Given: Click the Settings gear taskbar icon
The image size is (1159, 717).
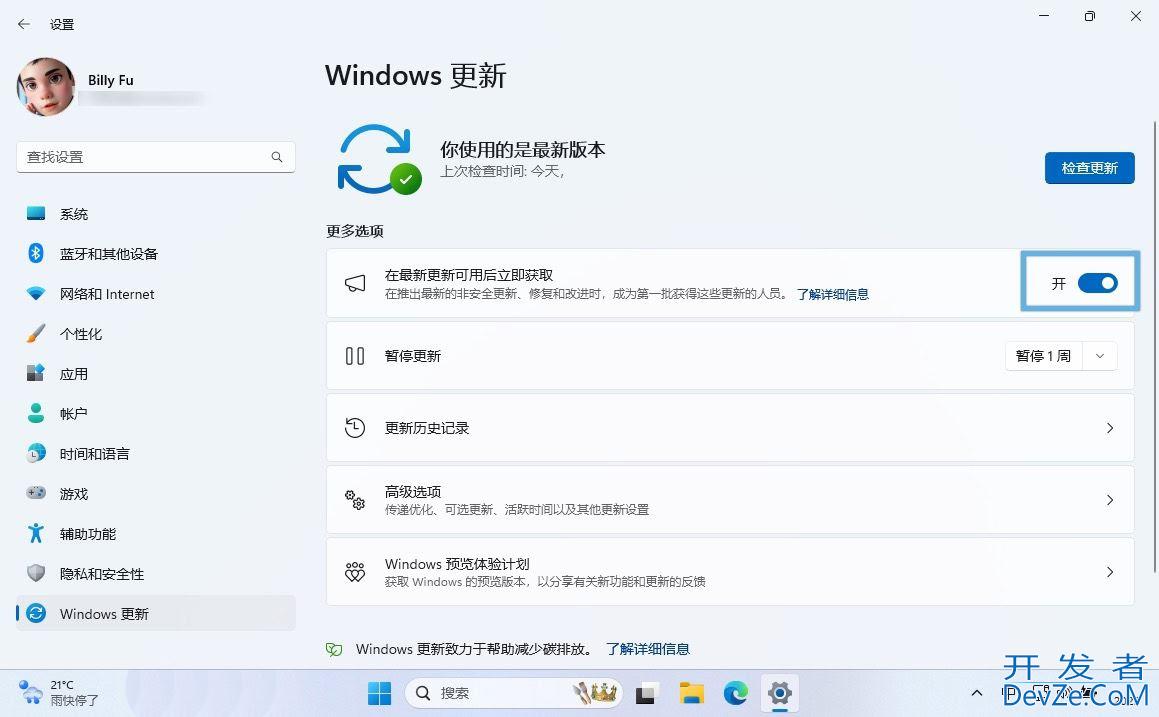Looking at the screenshot, I should pyautogui.click(x=780, y=693).
